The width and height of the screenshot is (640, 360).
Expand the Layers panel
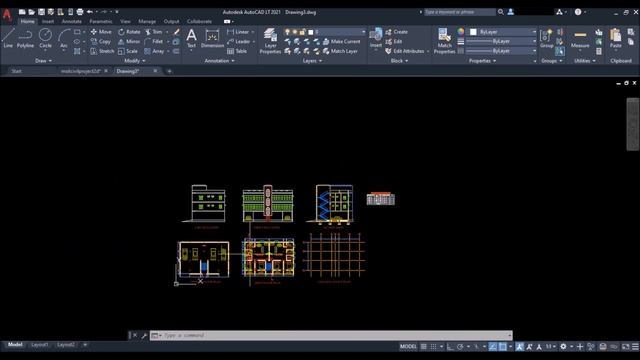pyautogui.click(x=312, y=61)
